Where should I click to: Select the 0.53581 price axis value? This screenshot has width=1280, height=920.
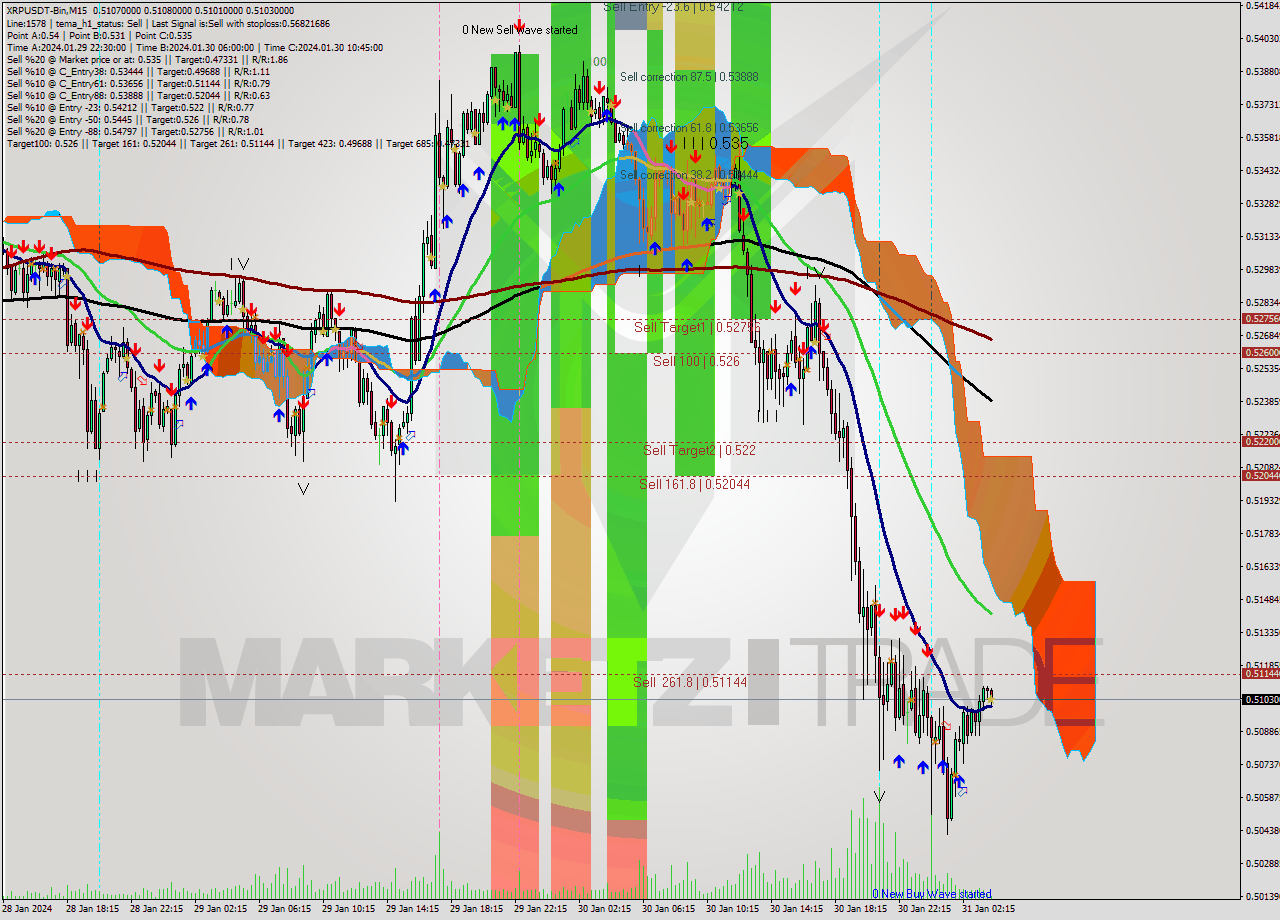click(x=1263, y=138)
